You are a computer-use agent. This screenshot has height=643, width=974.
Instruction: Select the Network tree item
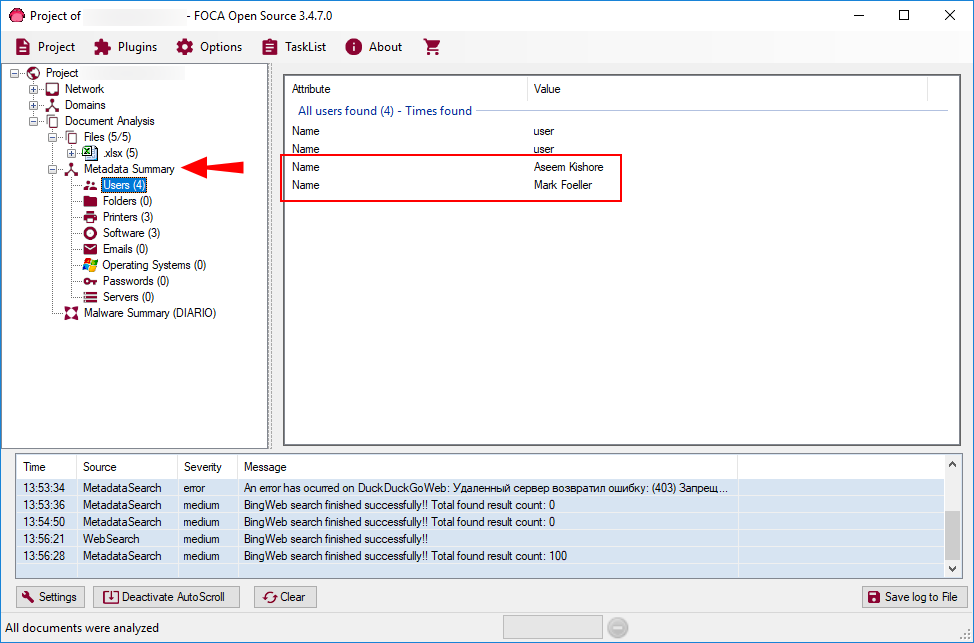click(x=84, y=89)
